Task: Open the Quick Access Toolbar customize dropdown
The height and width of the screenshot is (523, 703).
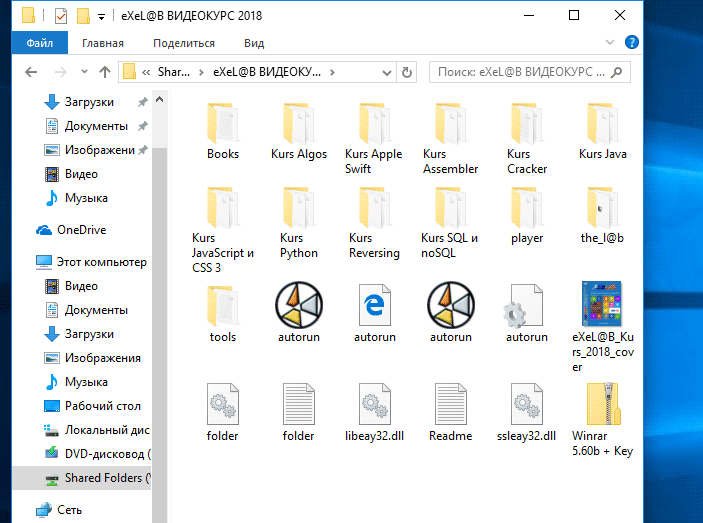Action: pos(102,17)
